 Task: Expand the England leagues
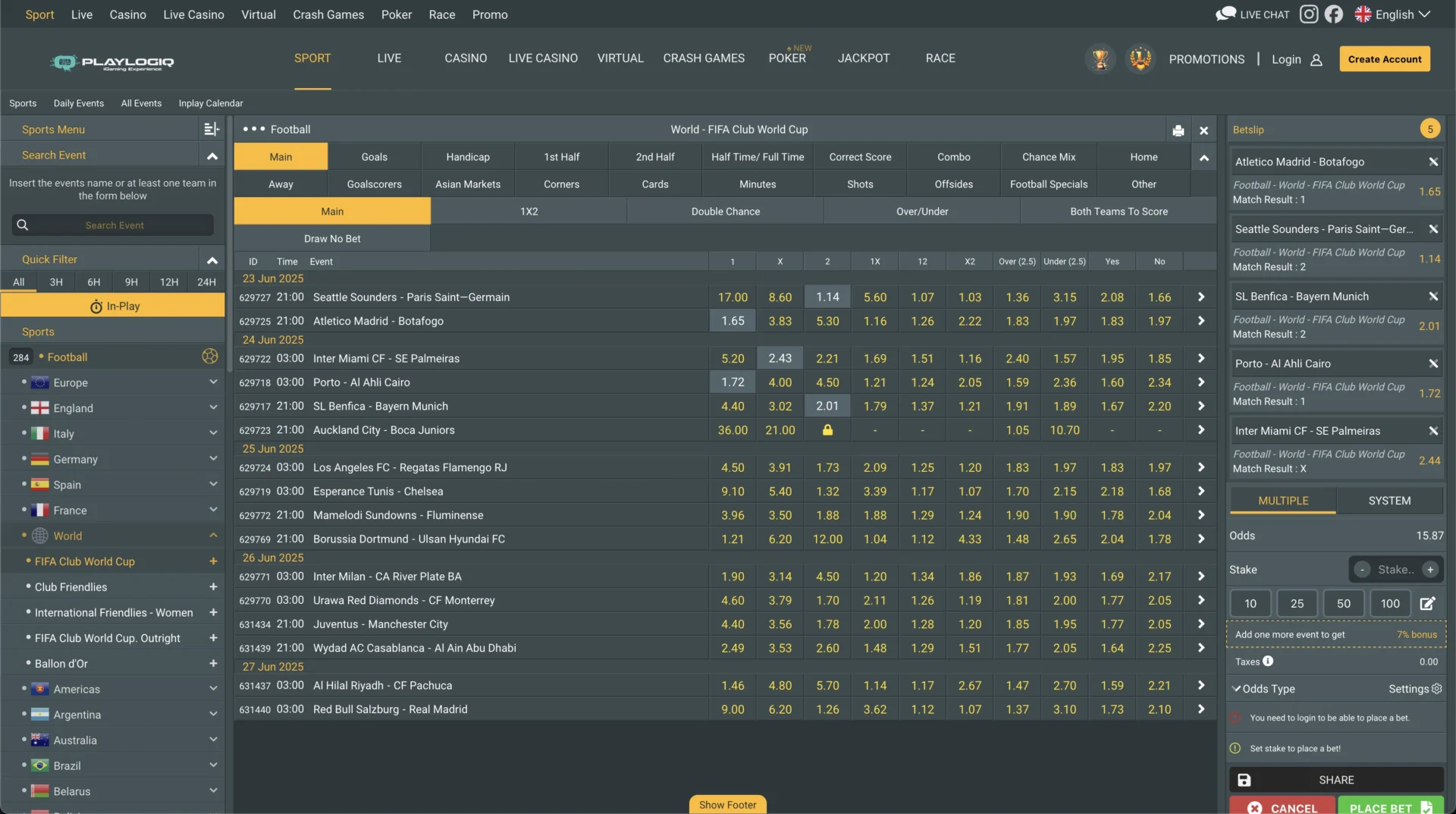pyautogui.click(x=213, y=408)
